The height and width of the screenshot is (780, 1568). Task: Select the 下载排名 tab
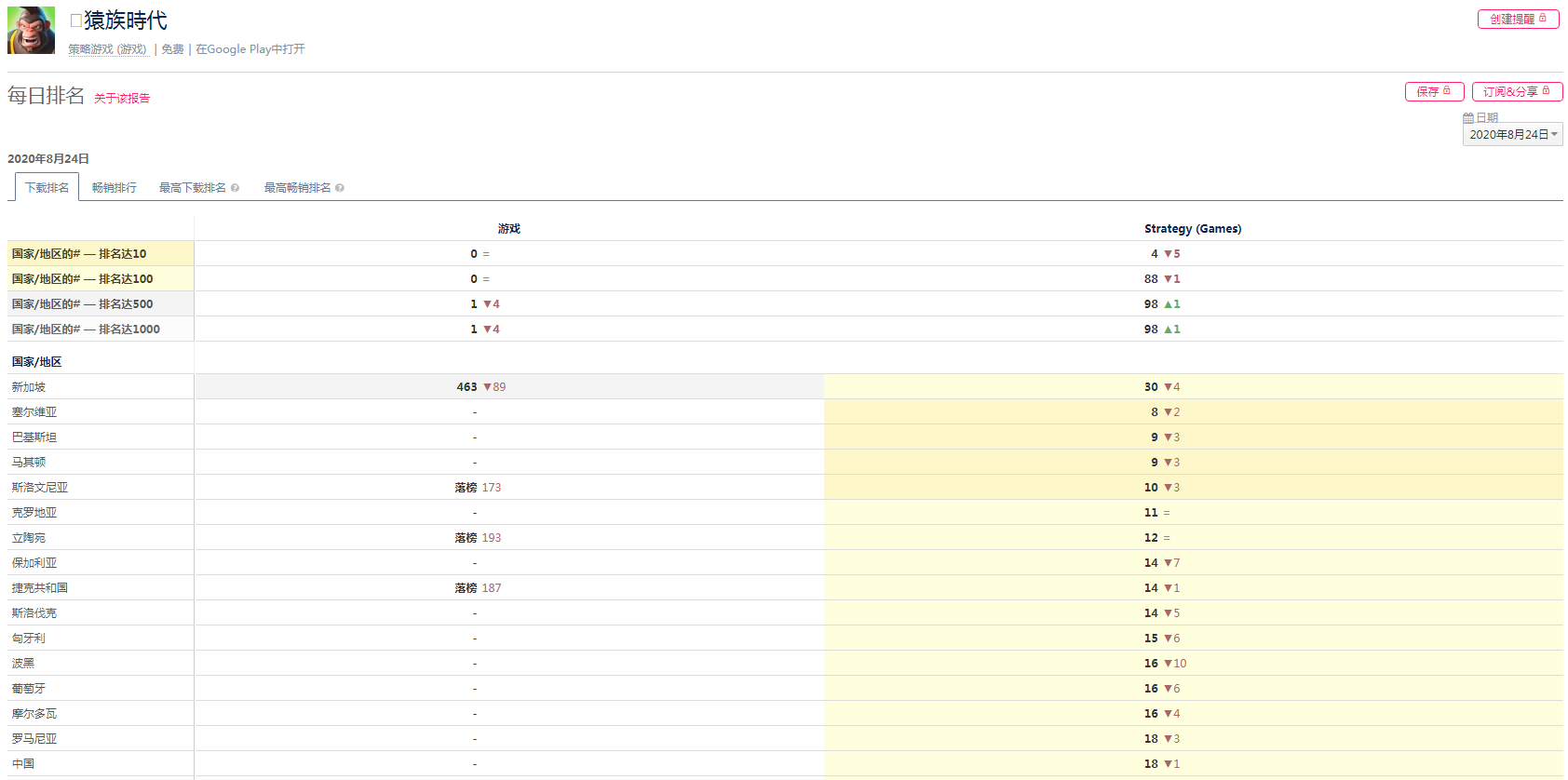(x=47, y=188)
